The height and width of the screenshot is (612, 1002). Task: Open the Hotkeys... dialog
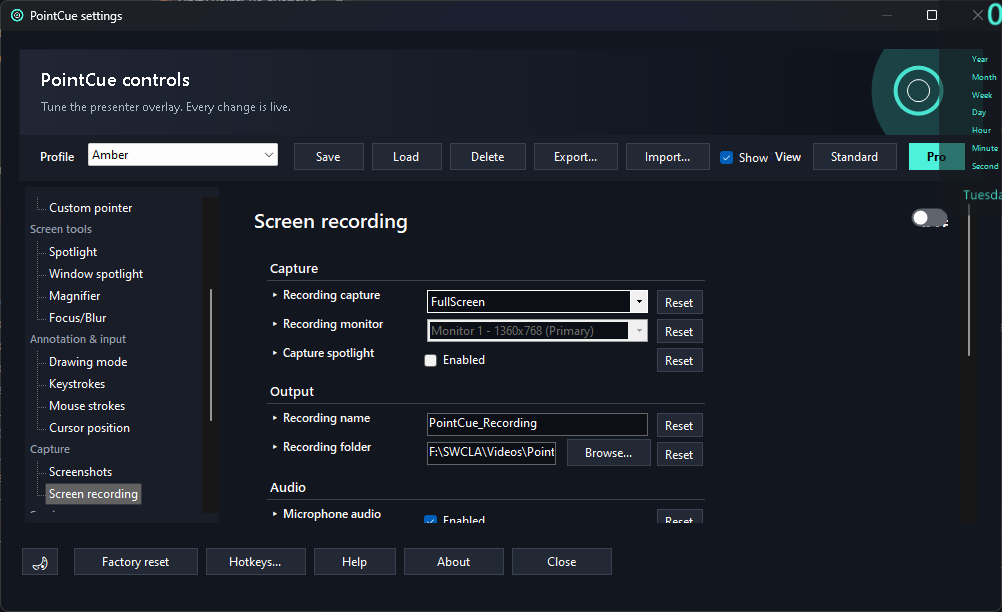(256, 562)
